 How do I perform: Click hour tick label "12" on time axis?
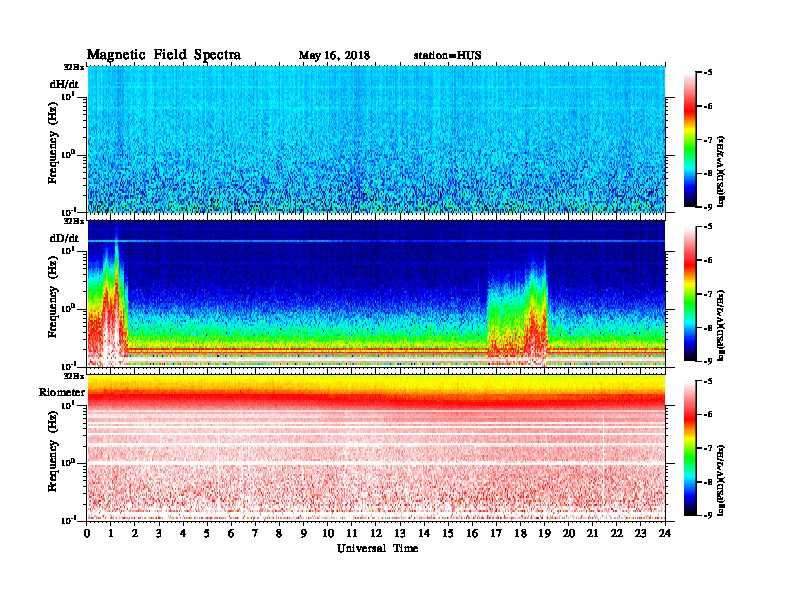376,533
